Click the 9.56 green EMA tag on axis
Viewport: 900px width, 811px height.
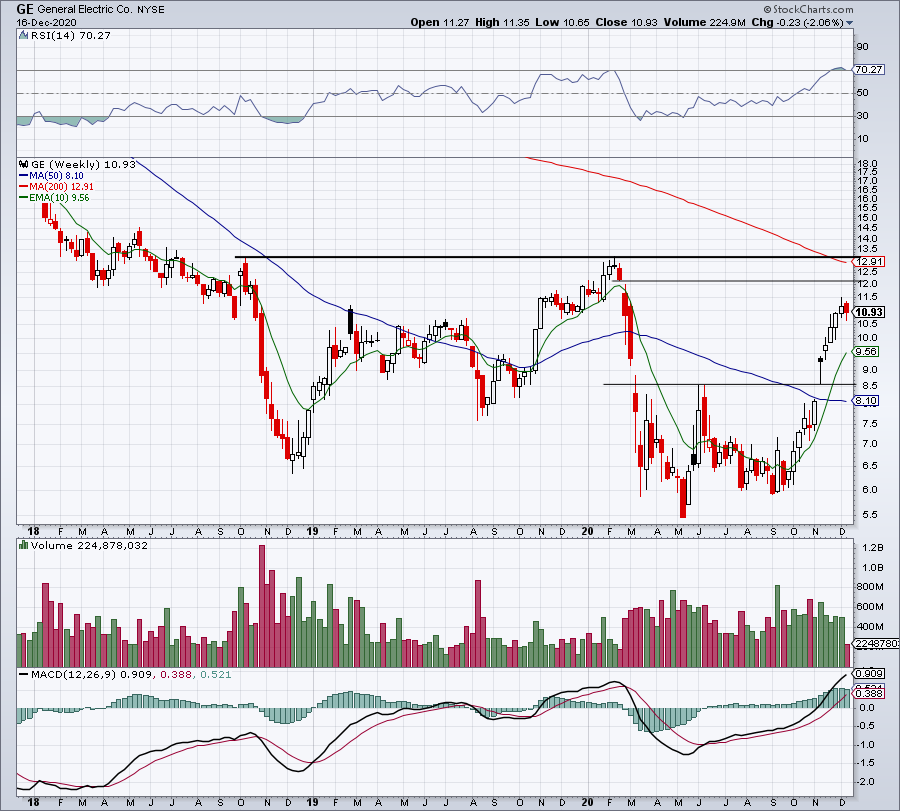coord(867,351)
